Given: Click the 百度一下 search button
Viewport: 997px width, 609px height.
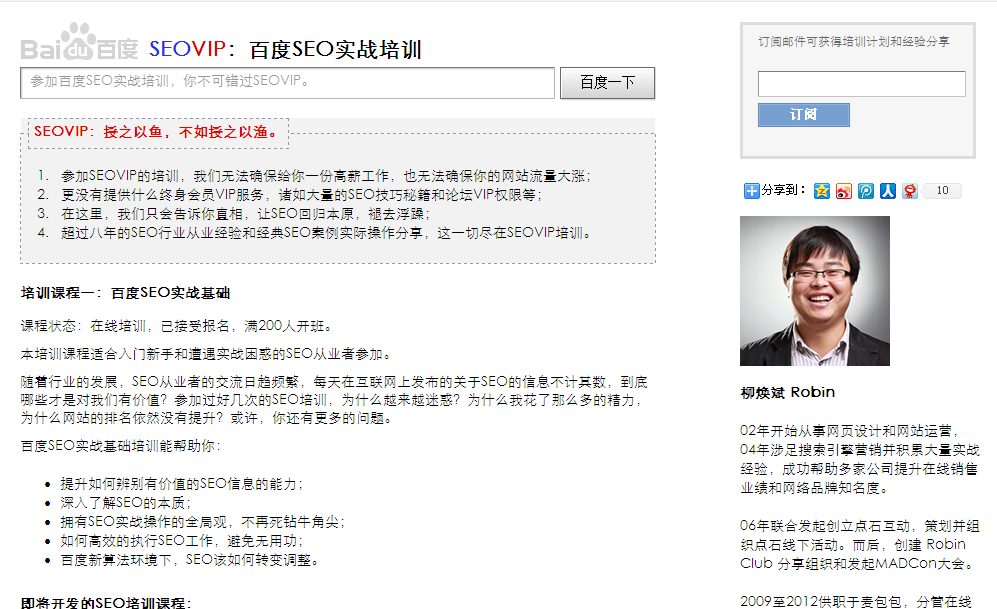Looking at the screenshot, I should click(x=607, y=83).
